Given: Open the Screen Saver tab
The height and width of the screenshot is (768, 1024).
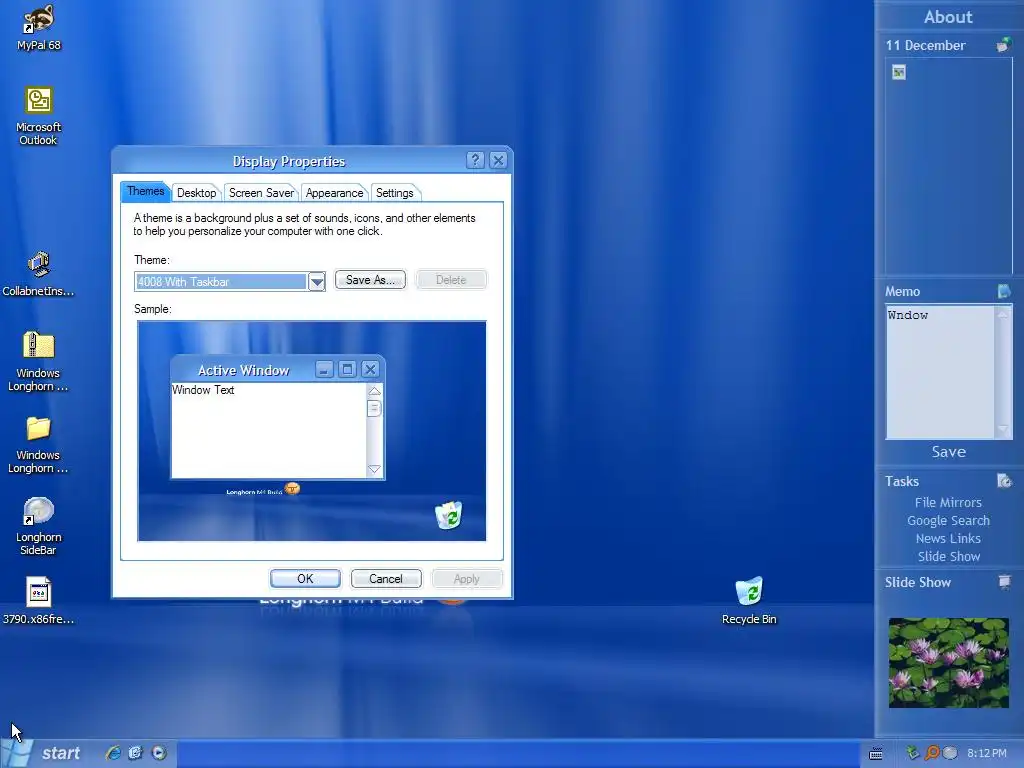Looking at the screenshot, I should (x=261, y=193).
